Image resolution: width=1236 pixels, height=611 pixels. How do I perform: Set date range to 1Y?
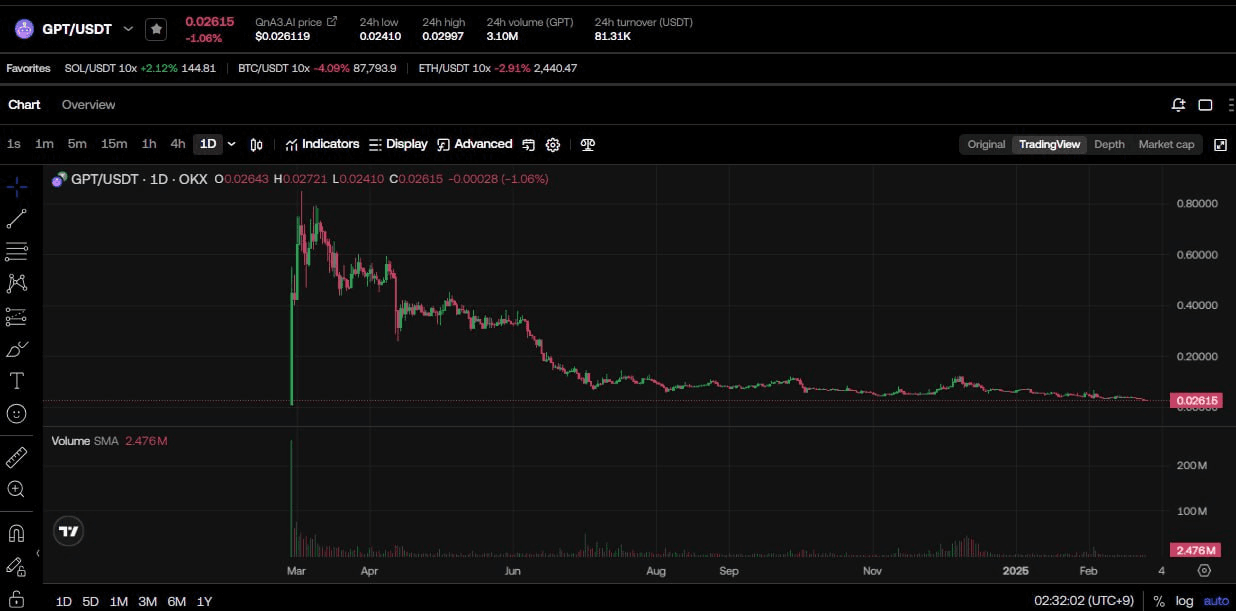coord(205,601)
